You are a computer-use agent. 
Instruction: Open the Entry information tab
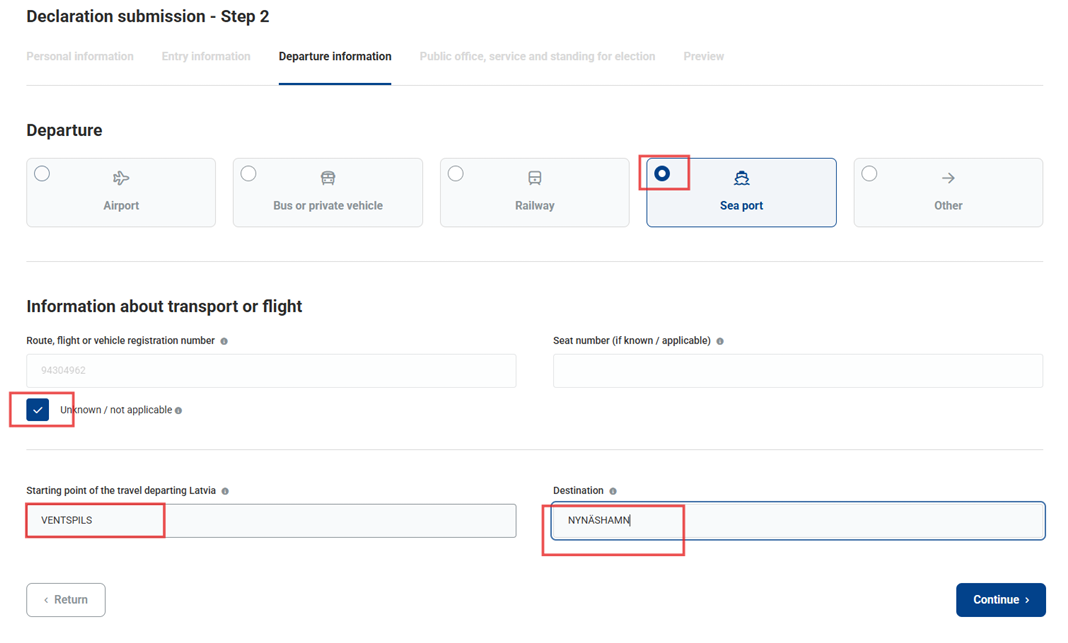(x=206, y=57)
